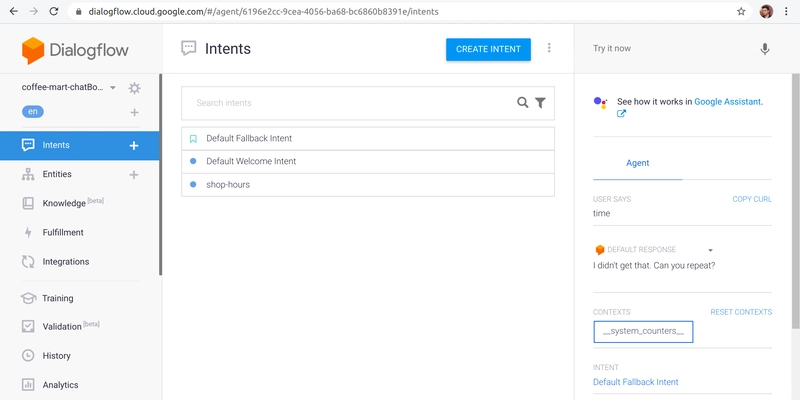The height and width of the screenshot is (400, 800).
Task: Focus the Try it now input
Action: [668, 48]
